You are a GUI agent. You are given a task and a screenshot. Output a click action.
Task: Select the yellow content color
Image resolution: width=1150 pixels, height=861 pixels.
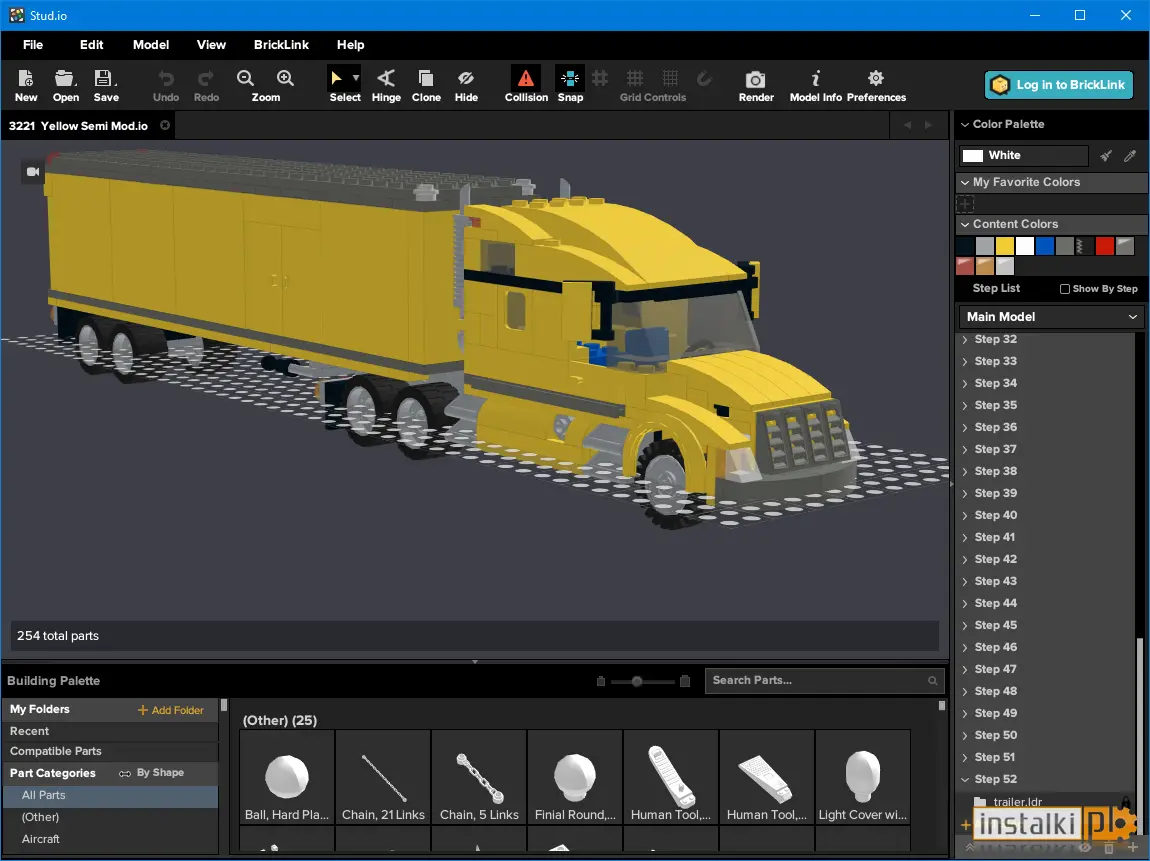pos(1005,246)
